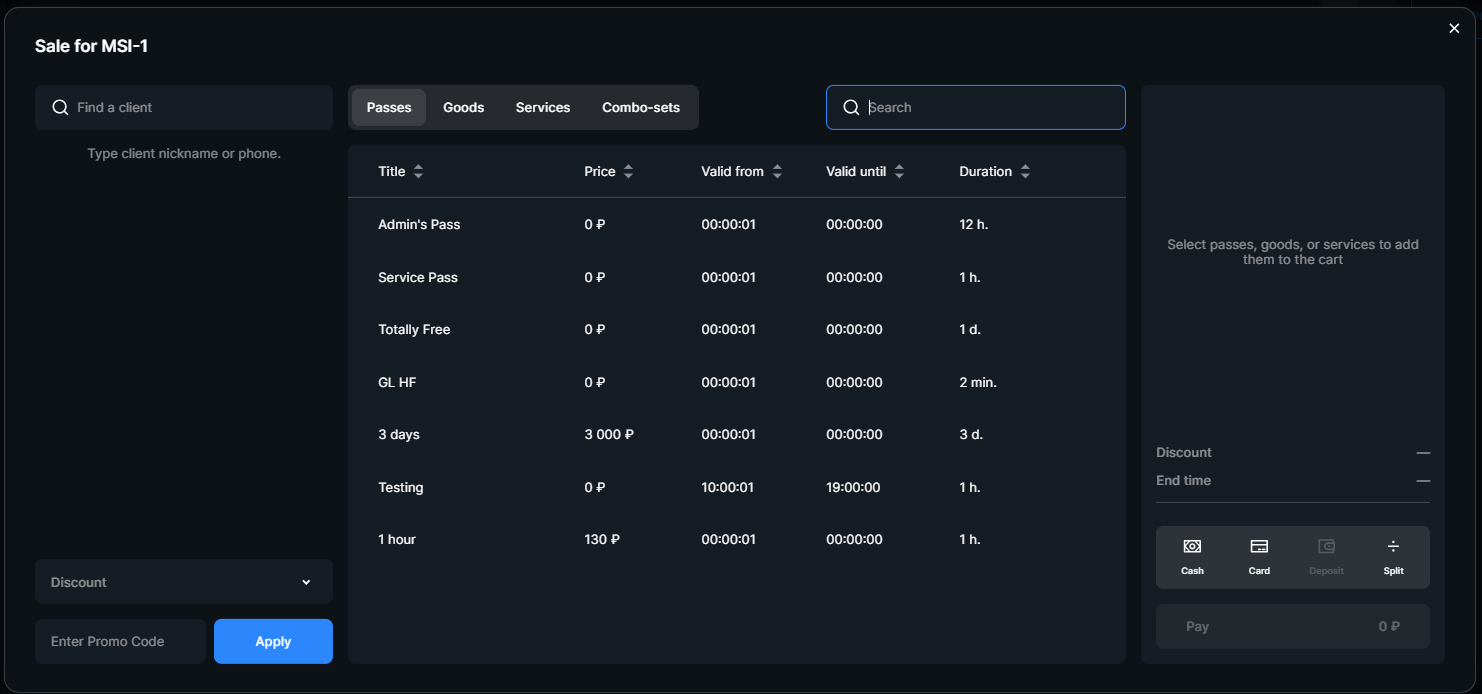Click the Discount label in cart panel
Screen dimensions: 1482x694
pos(1184,452)
